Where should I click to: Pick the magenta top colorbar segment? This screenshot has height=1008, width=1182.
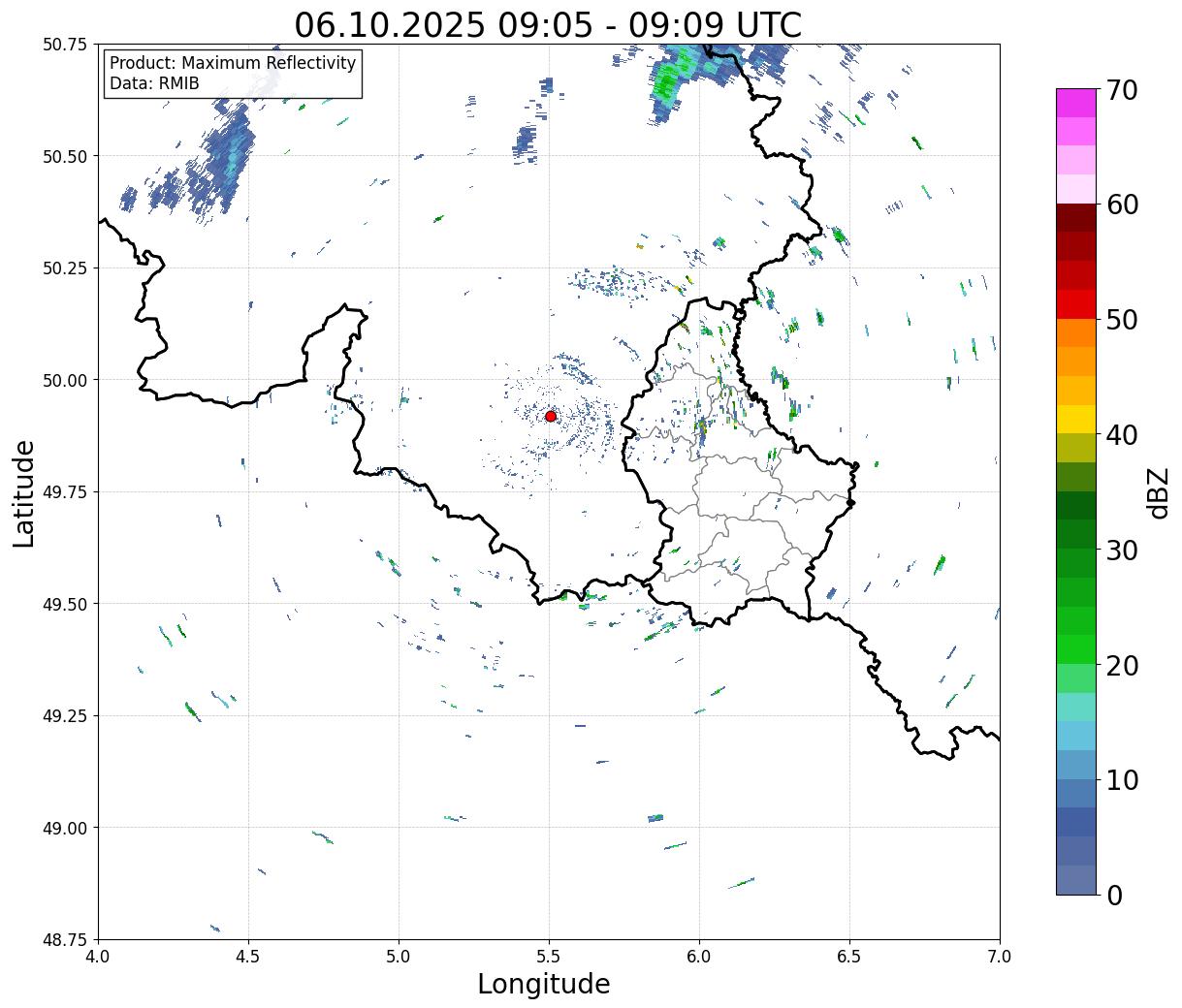[1076, 103]
